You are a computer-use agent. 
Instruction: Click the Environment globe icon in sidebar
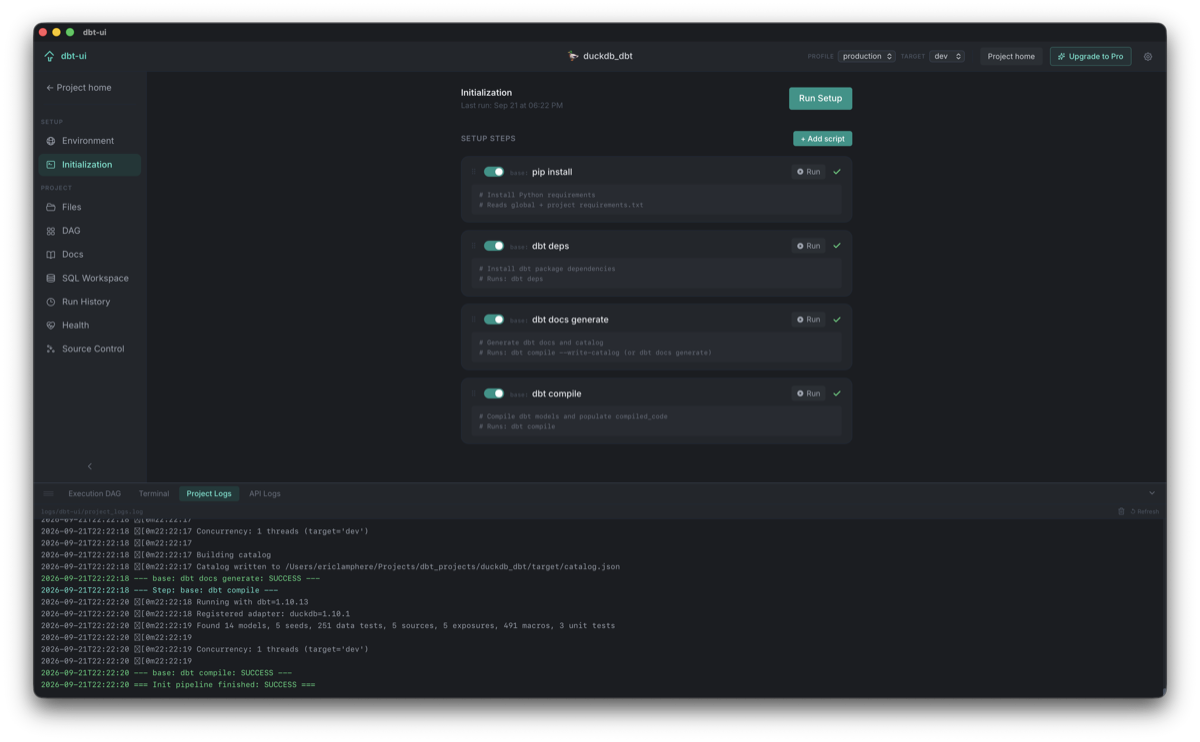[x=51, y=141]
